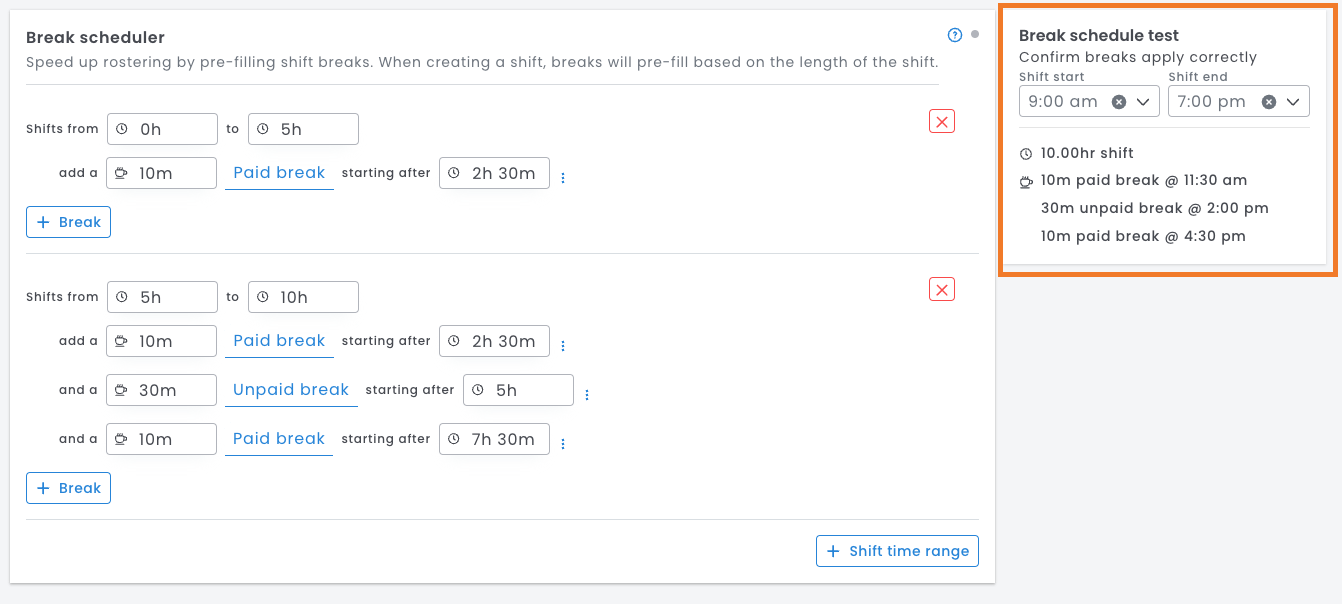Clear the 9:00 am shift start time

coord(1119,102)
